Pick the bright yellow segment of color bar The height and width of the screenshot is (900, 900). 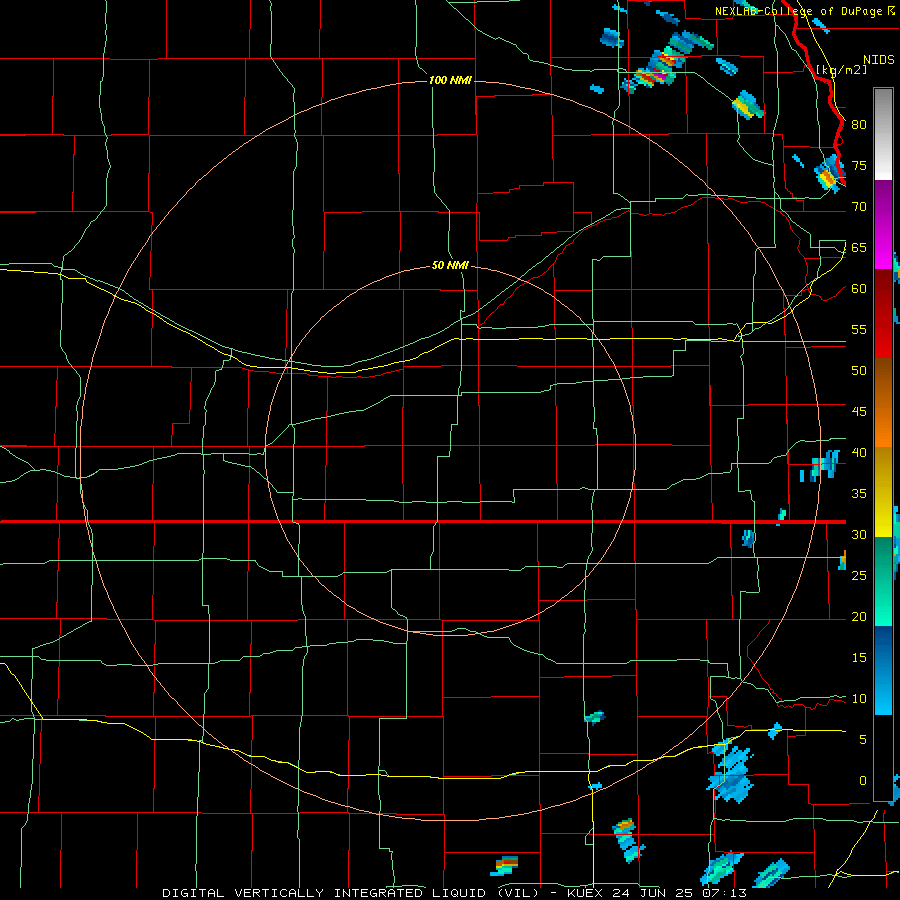click(883, 521)
